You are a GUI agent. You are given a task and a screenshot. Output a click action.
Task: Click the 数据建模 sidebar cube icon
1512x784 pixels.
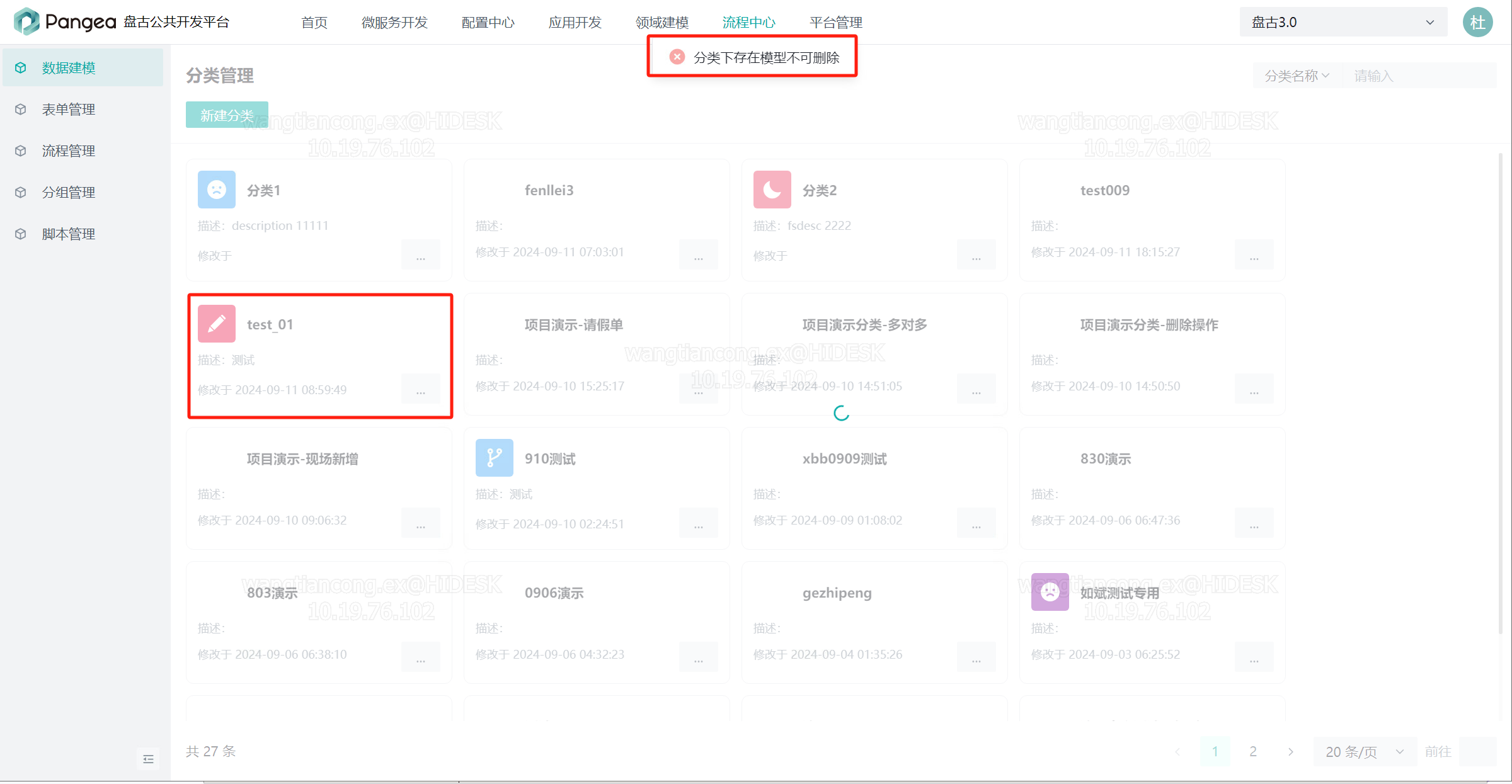click(21, 67)
